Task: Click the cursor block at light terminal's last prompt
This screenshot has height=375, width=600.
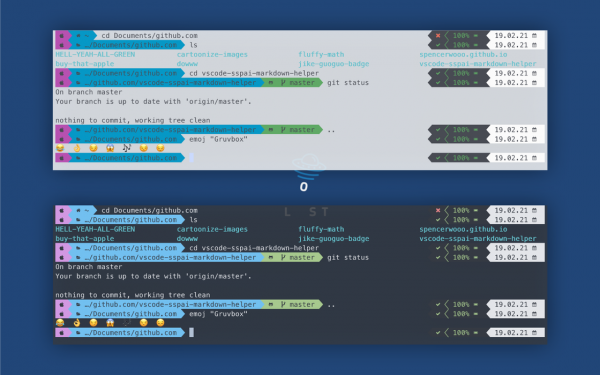Action: pyautogui.click(x=191, y=158)
